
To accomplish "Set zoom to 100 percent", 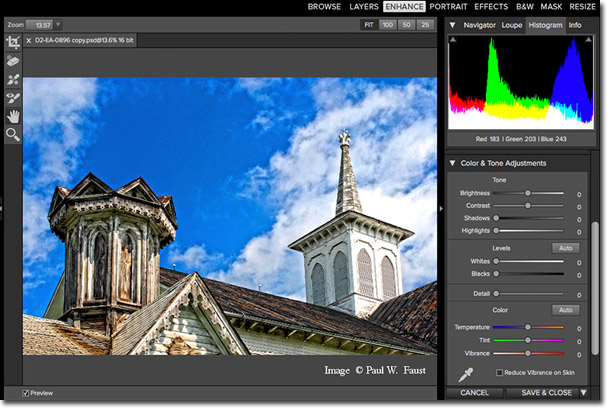I will (x=387, y=25).
